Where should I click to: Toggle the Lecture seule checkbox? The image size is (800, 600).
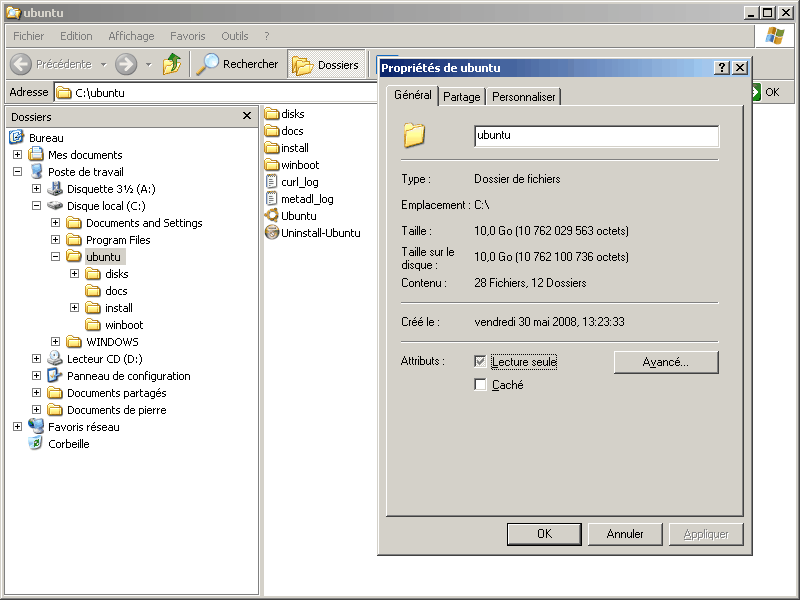point(480,362)
